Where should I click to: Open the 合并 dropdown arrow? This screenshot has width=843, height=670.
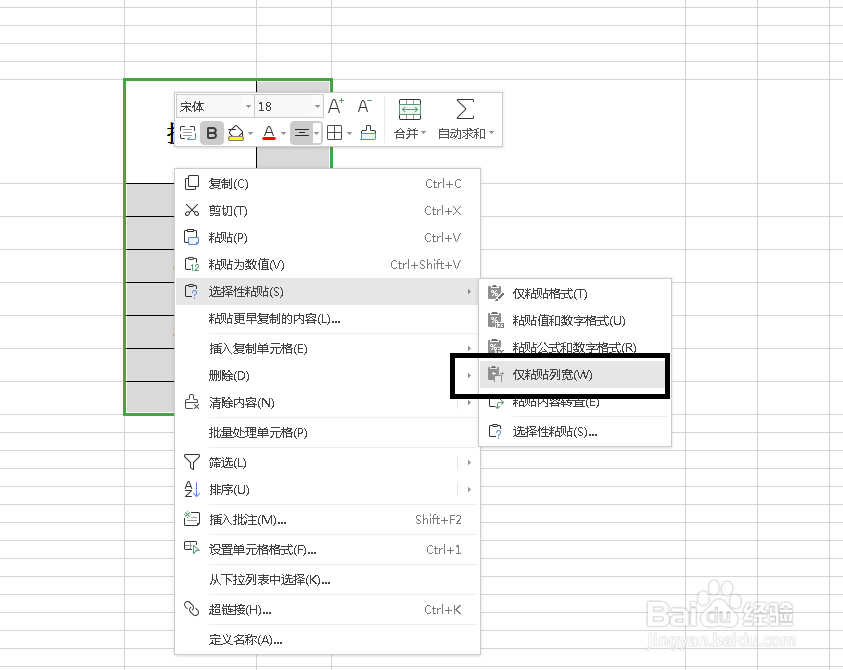click(x=424, y=133)
